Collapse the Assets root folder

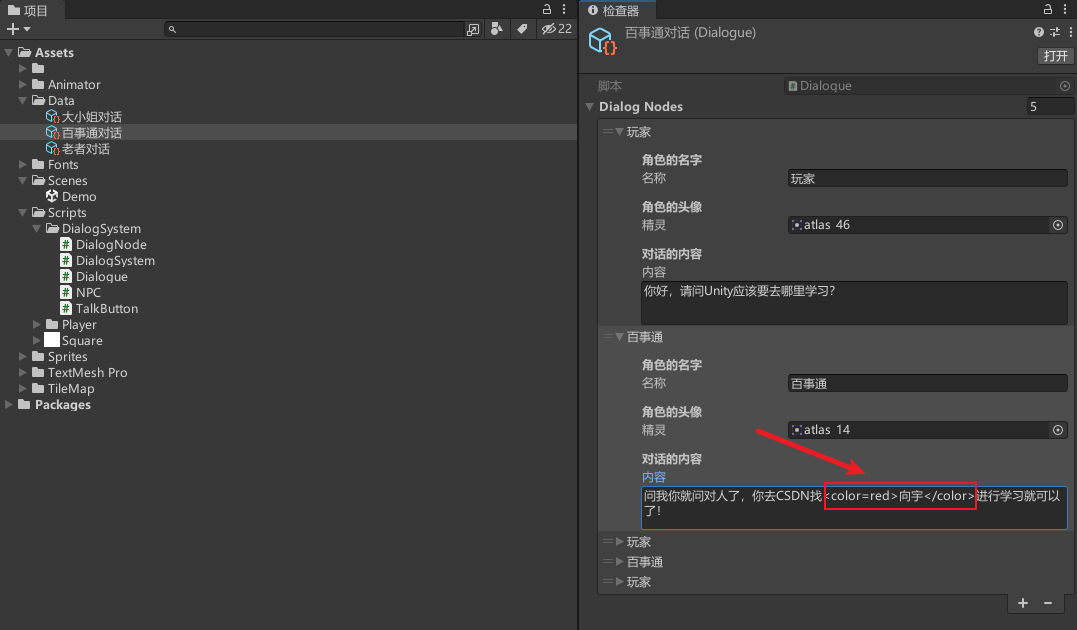point(9,52)
